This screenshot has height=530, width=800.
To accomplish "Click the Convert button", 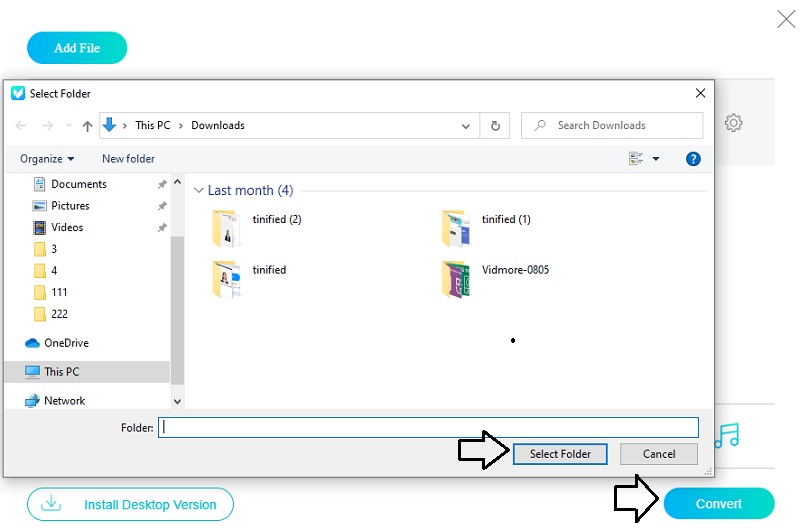I will coord(718,504).
